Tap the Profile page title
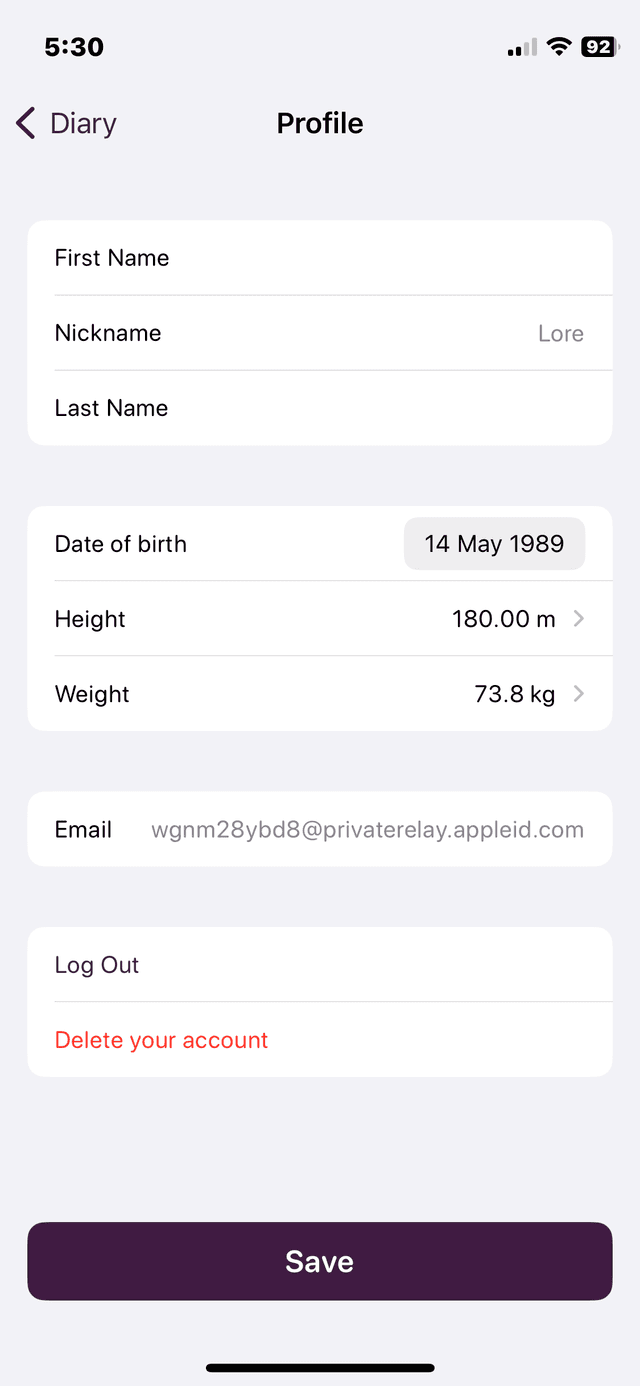 320,123
